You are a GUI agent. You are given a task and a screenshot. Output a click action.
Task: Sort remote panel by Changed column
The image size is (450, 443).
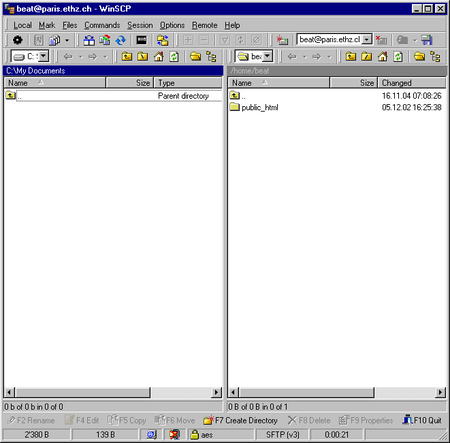coord(412,83)
